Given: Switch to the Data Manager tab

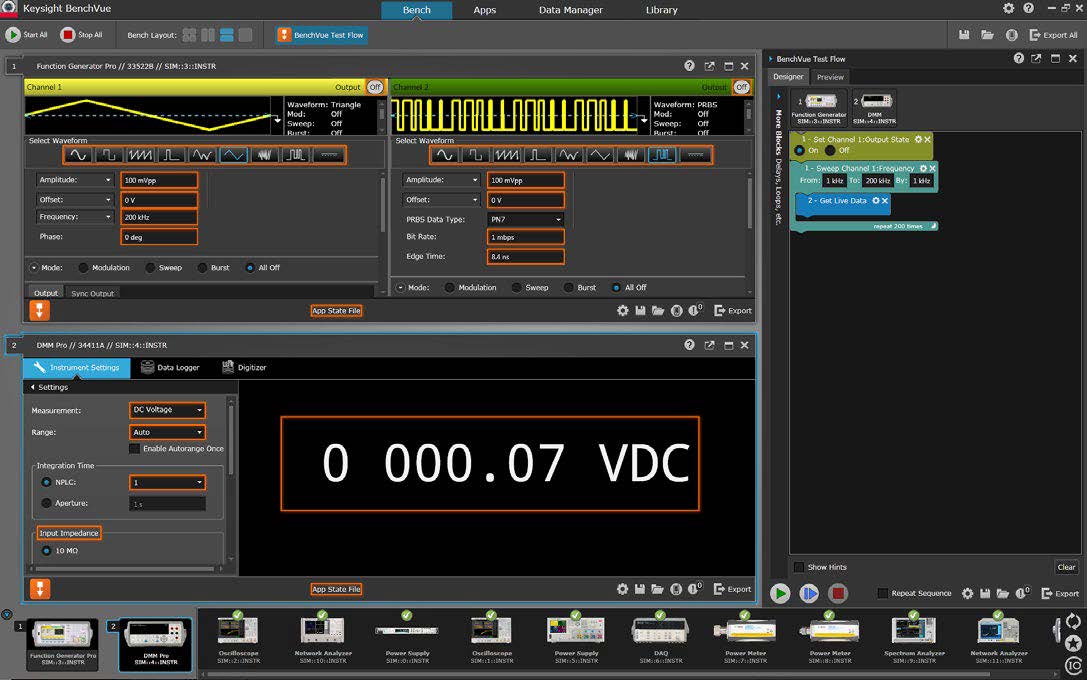Looking at the screenshot, I should 570,10.
